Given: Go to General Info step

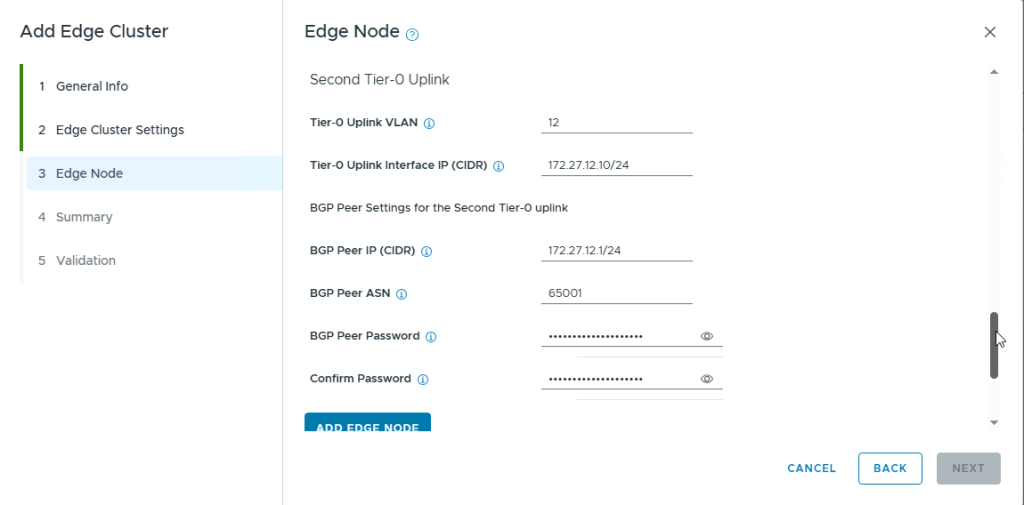Looking at the screenshot, I should coord(92,86).
